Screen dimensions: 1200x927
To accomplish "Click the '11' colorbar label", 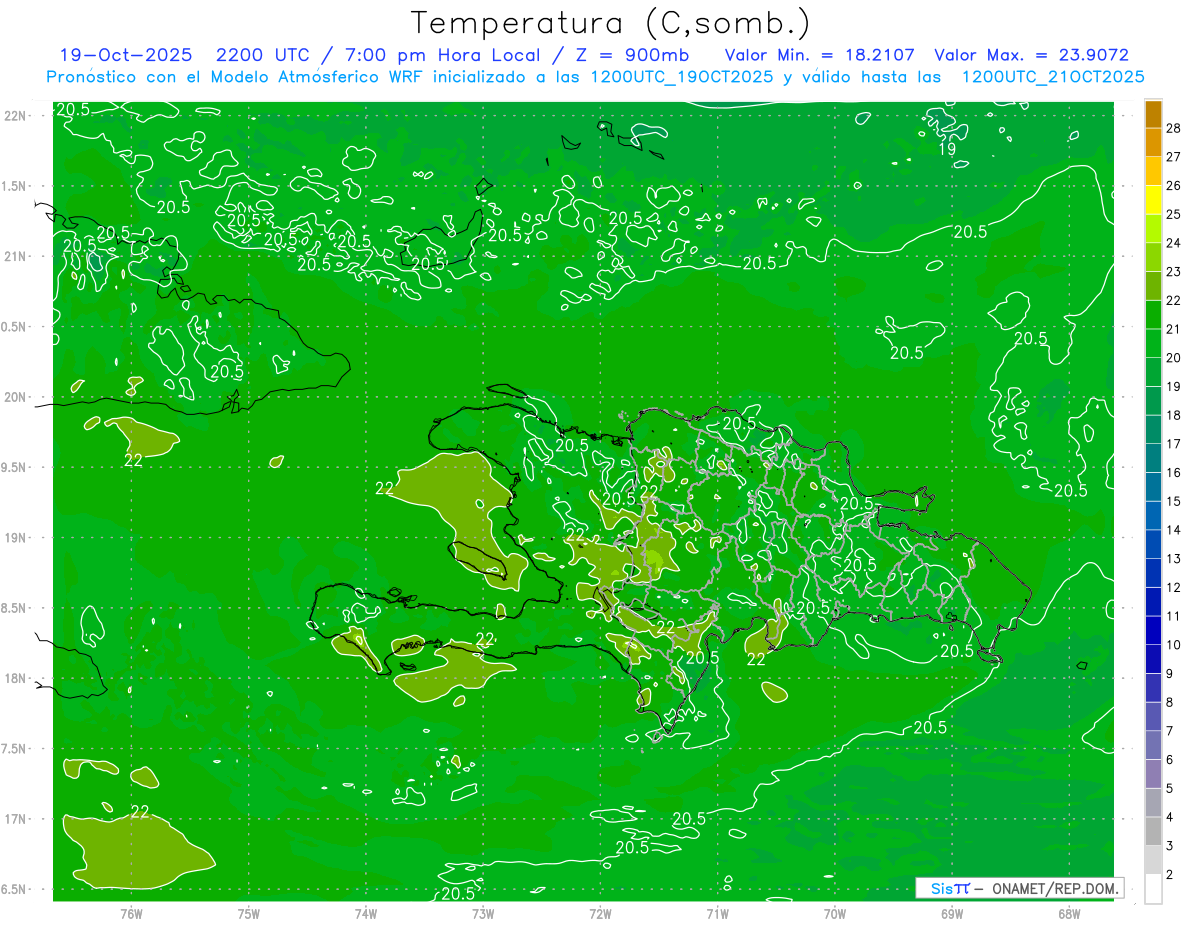I will 1174,616.
